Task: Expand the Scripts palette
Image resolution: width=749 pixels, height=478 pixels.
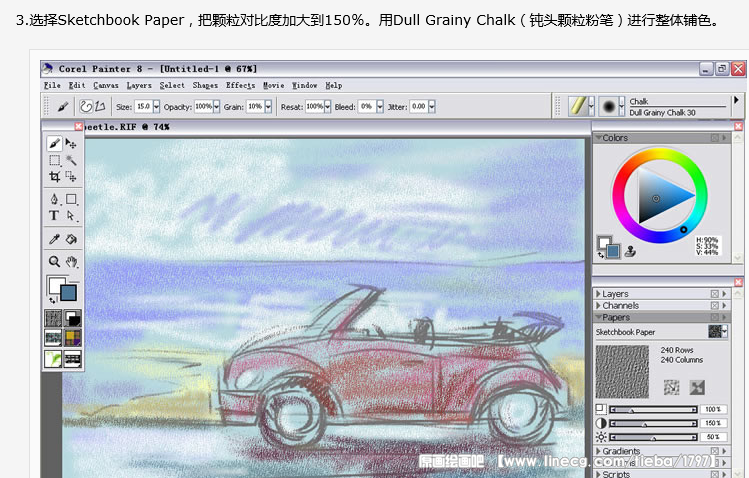Action: tap(598, 474)
